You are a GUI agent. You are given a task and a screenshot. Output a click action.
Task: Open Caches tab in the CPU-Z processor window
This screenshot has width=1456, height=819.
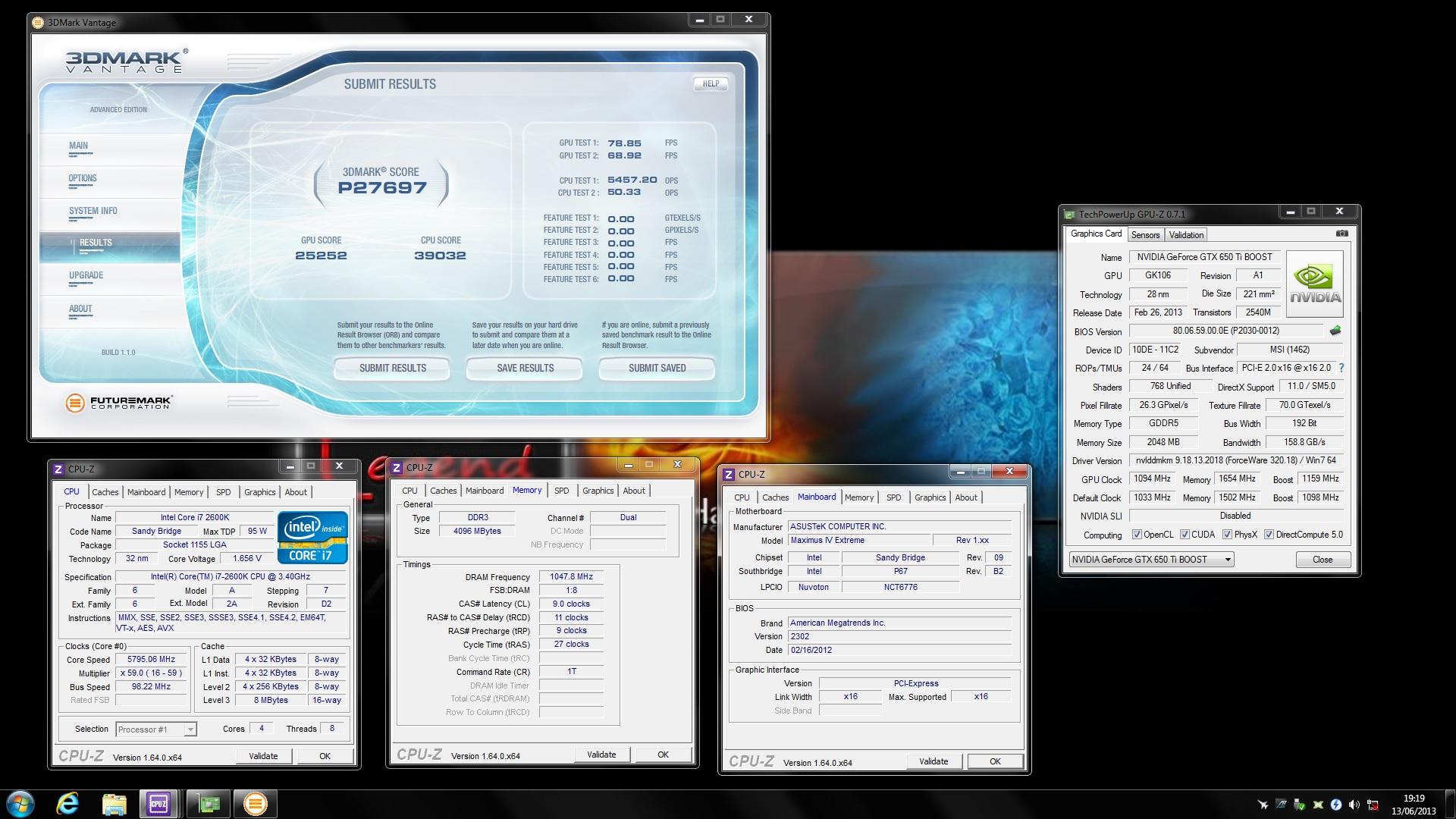pos(105,492)
